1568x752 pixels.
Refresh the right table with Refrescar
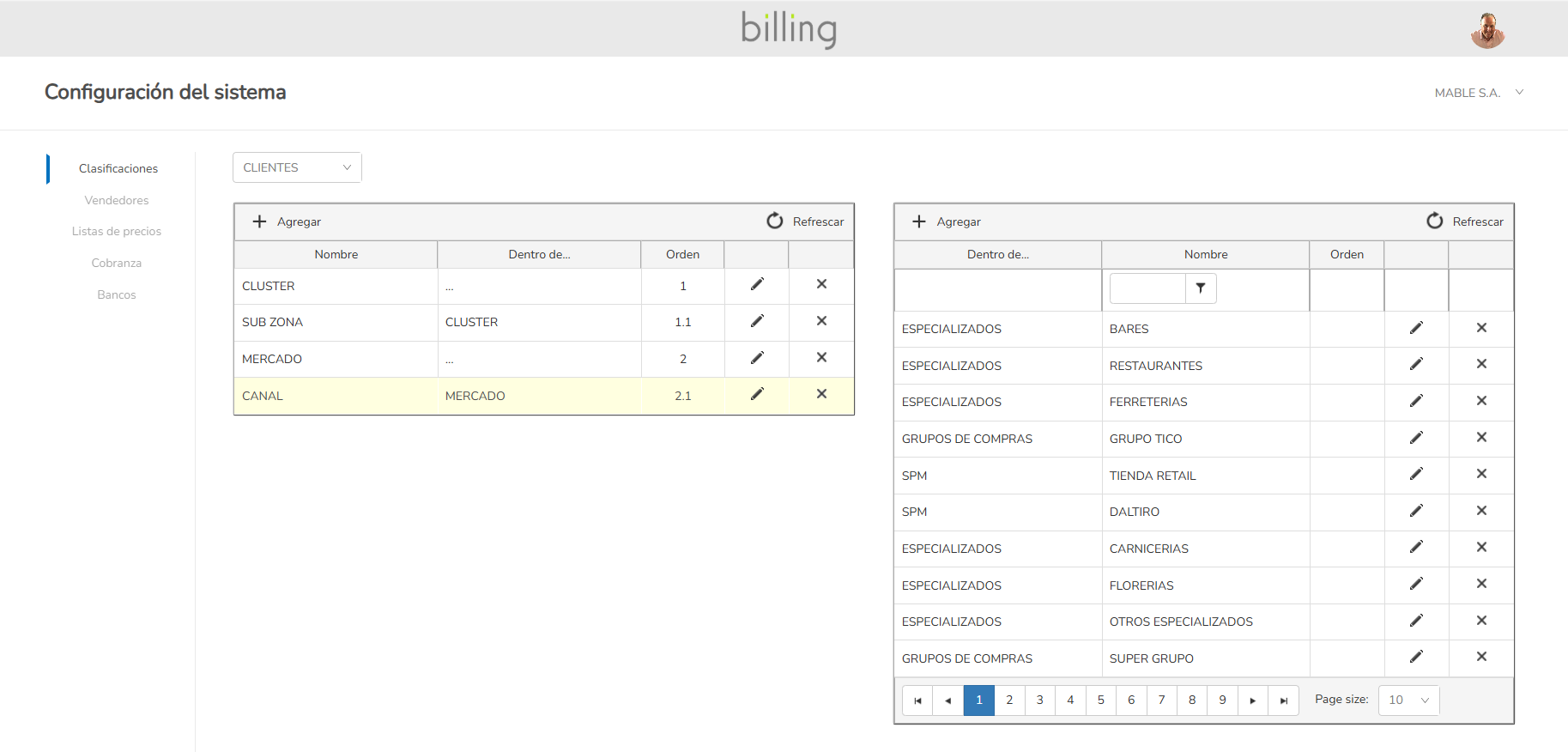[1465, 221]
